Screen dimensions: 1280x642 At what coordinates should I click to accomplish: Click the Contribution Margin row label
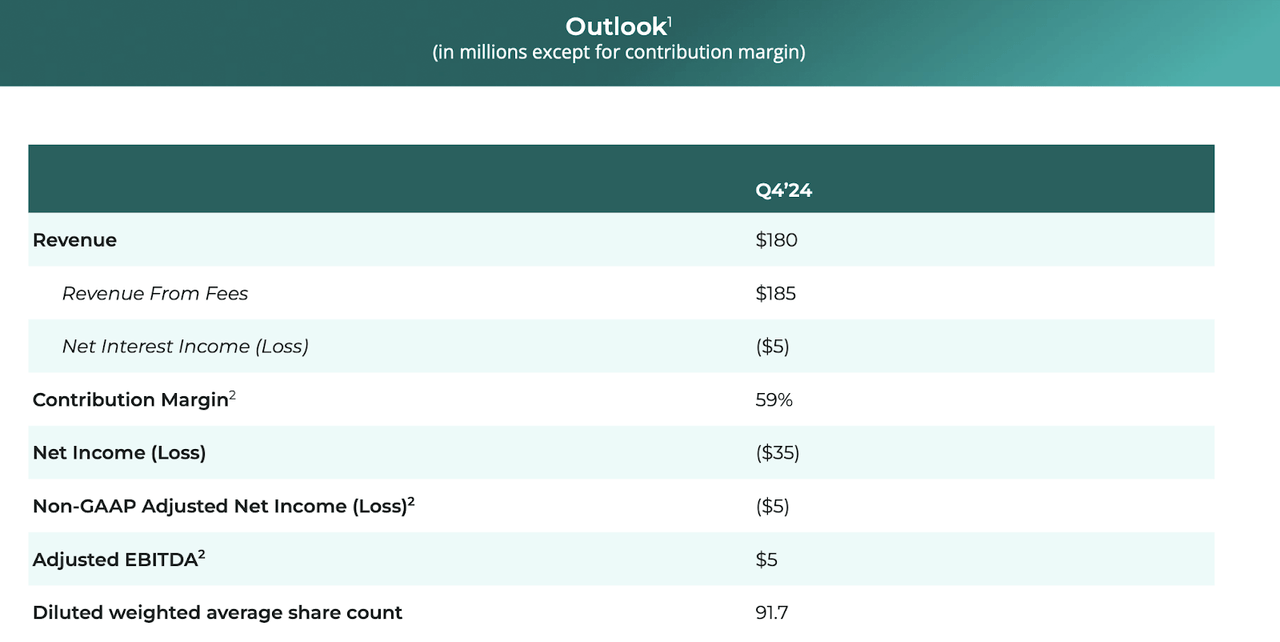click(129, 400)
